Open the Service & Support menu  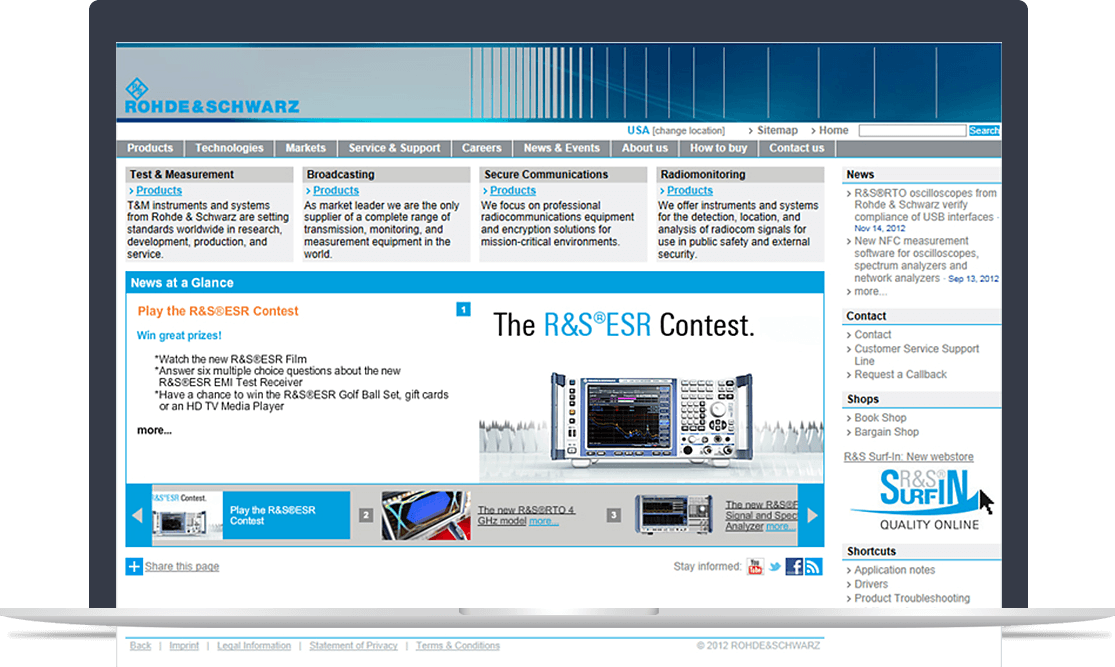394,148
